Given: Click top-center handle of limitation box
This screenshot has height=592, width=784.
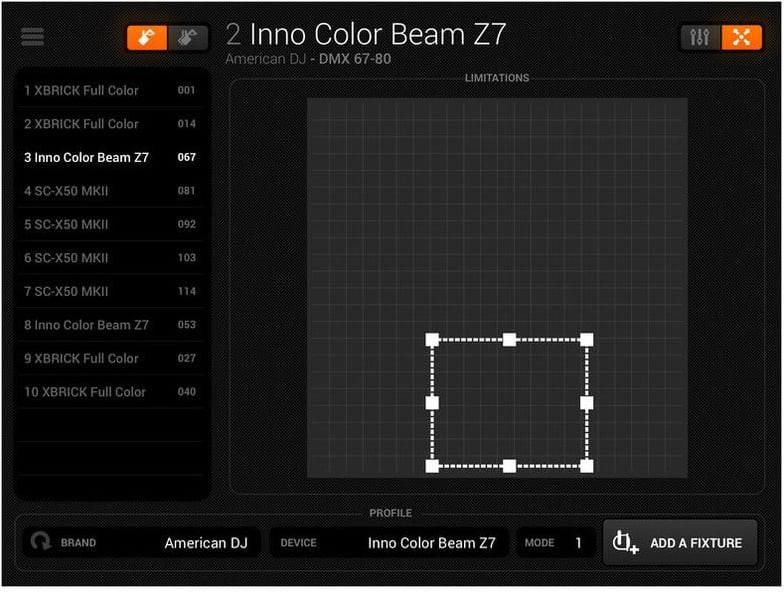Looking at the screenshot, I should tap(510, 340).
